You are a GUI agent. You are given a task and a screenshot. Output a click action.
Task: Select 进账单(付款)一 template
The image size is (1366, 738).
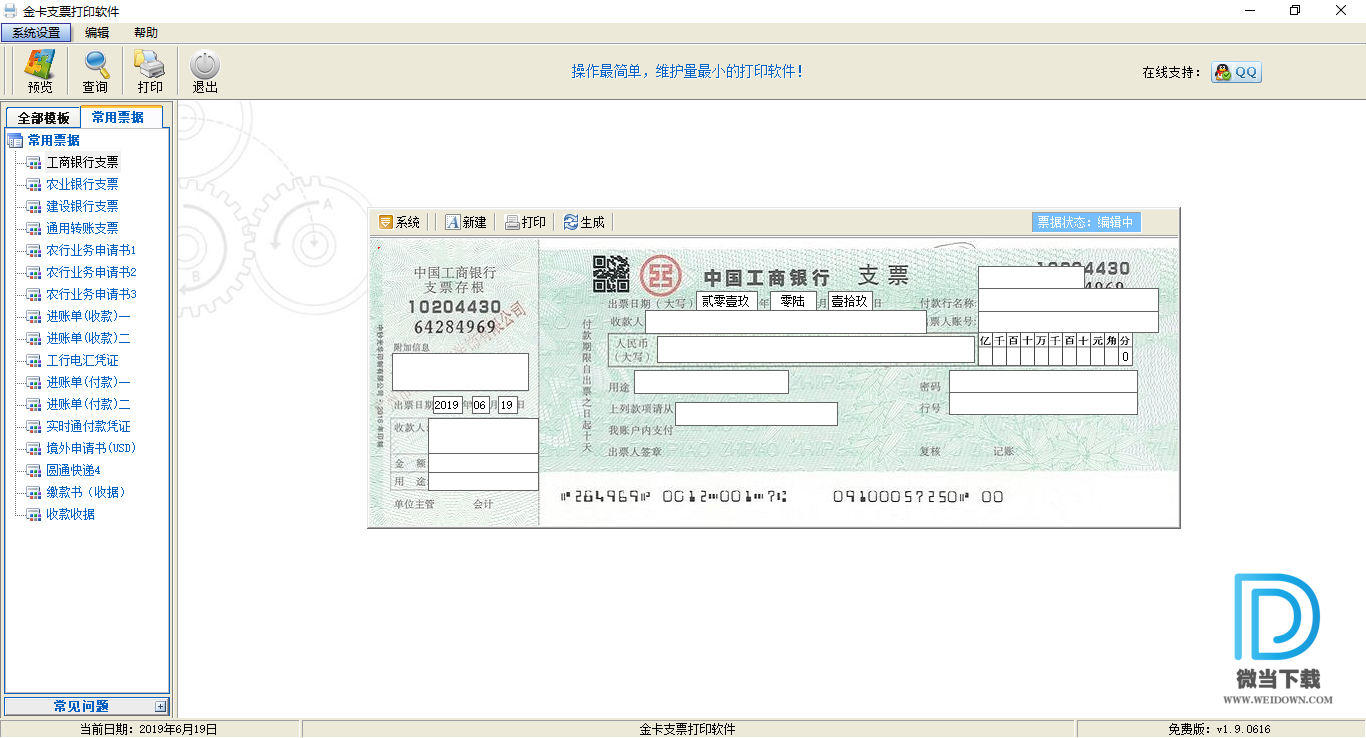tap(88, 382)
